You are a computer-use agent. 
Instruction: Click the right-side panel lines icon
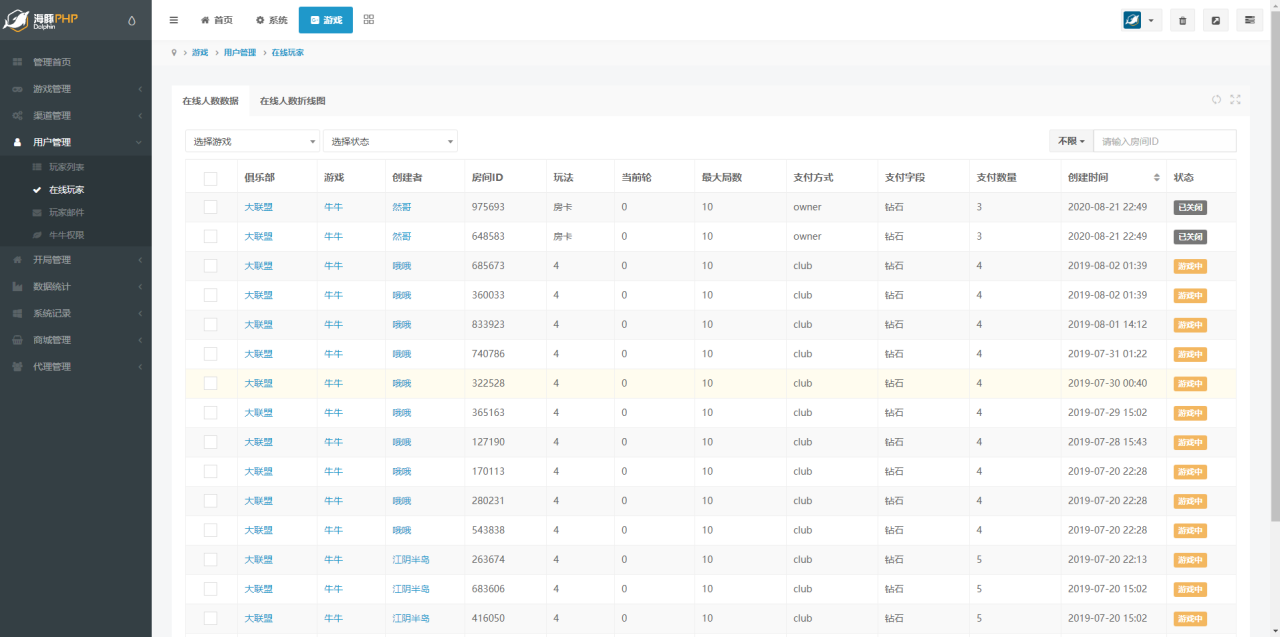coord(1249,20)
